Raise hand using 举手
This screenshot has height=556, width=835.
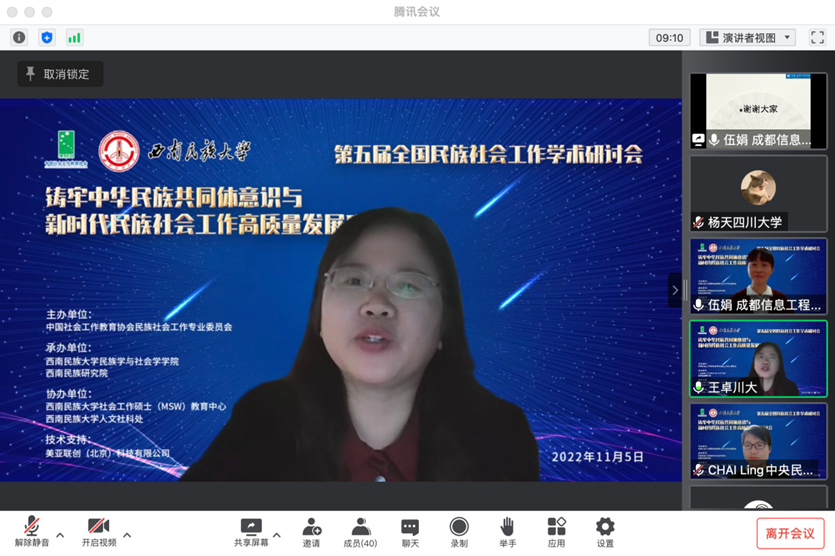tap(507, 532)
